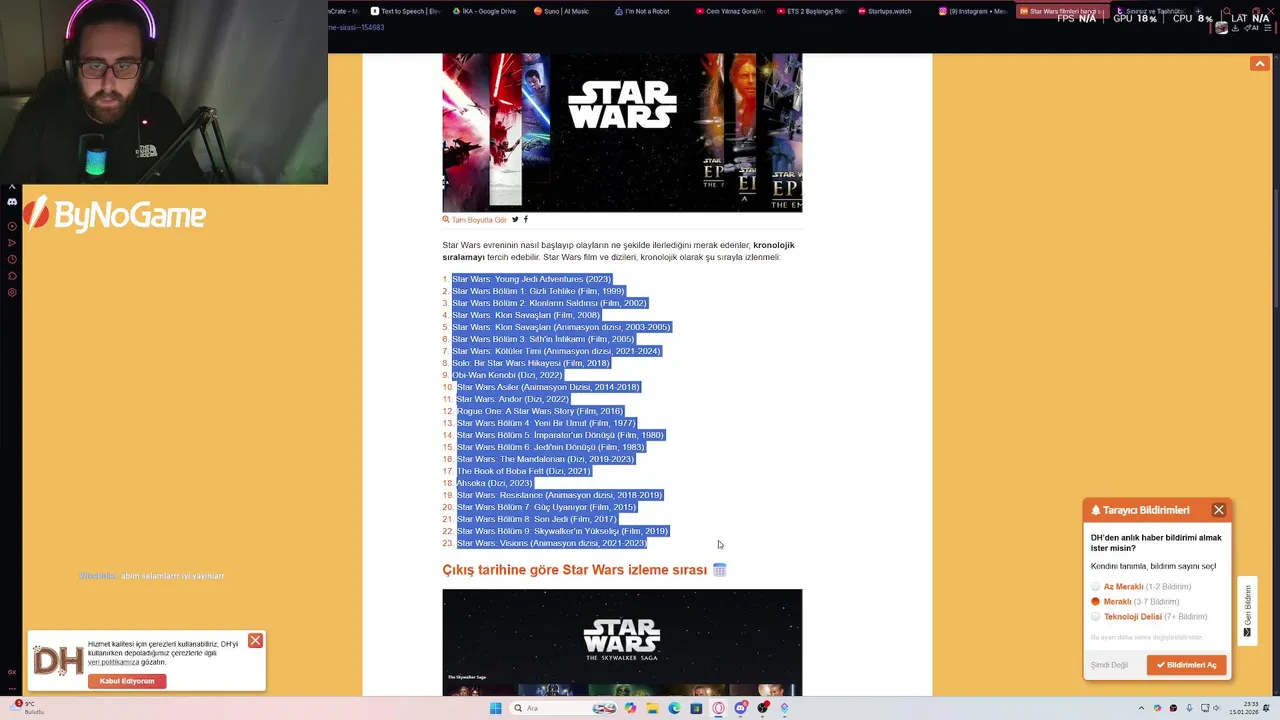
Task: Open the 'Geri Bildirim' side tab
Action: 1247,610
